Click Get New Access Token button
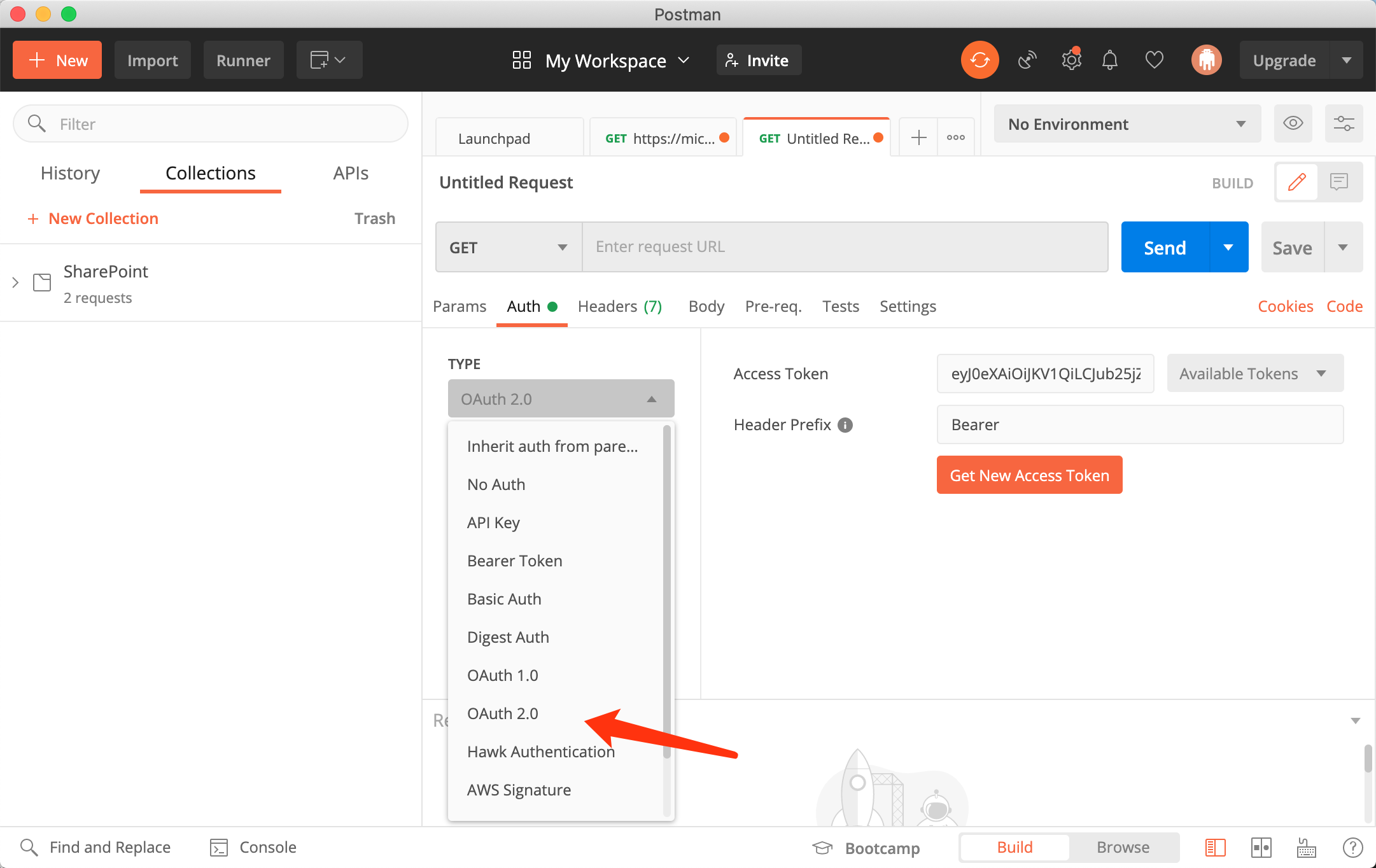The image size is (1376, 868). (x=1029, y=475)
